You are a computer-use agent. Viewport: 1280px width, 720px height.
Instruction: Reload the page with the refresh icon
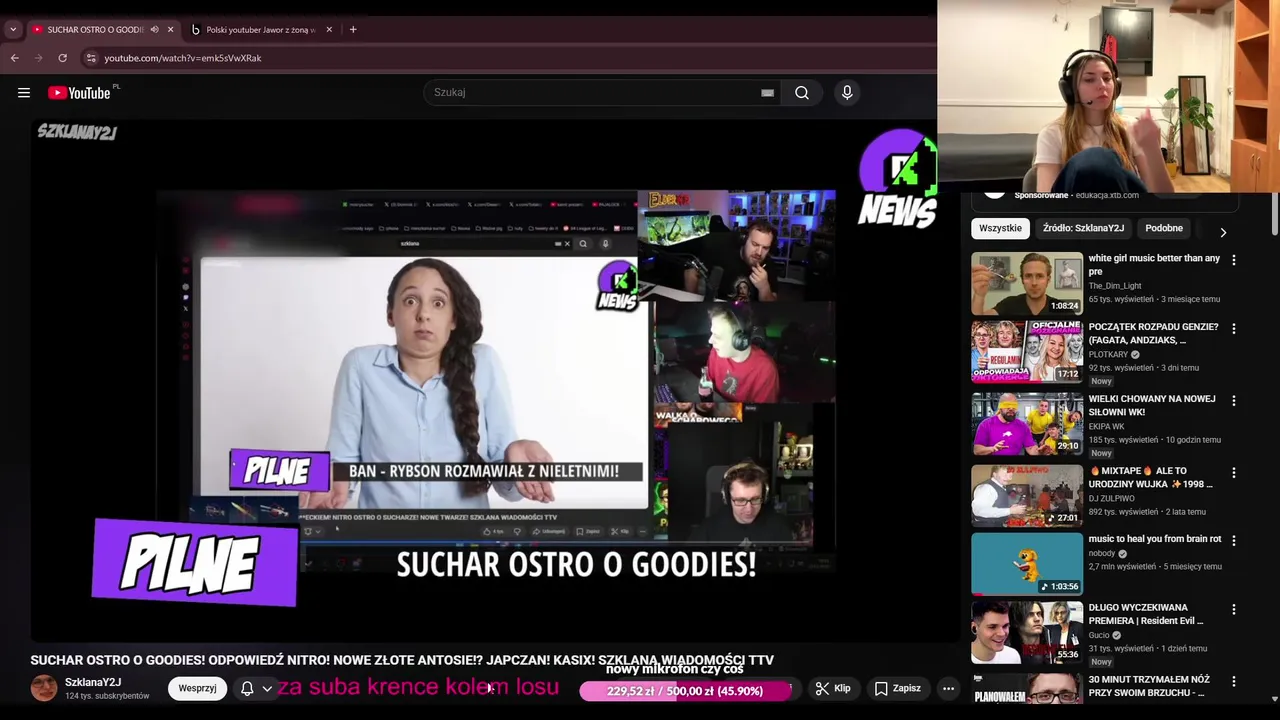click(62, 58)
